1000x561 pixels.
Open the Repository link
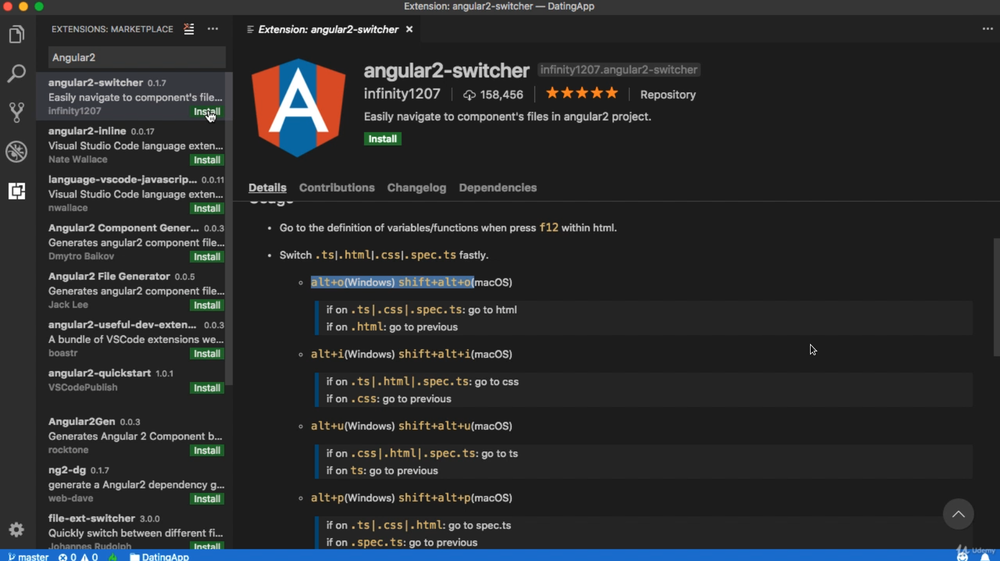667,95
